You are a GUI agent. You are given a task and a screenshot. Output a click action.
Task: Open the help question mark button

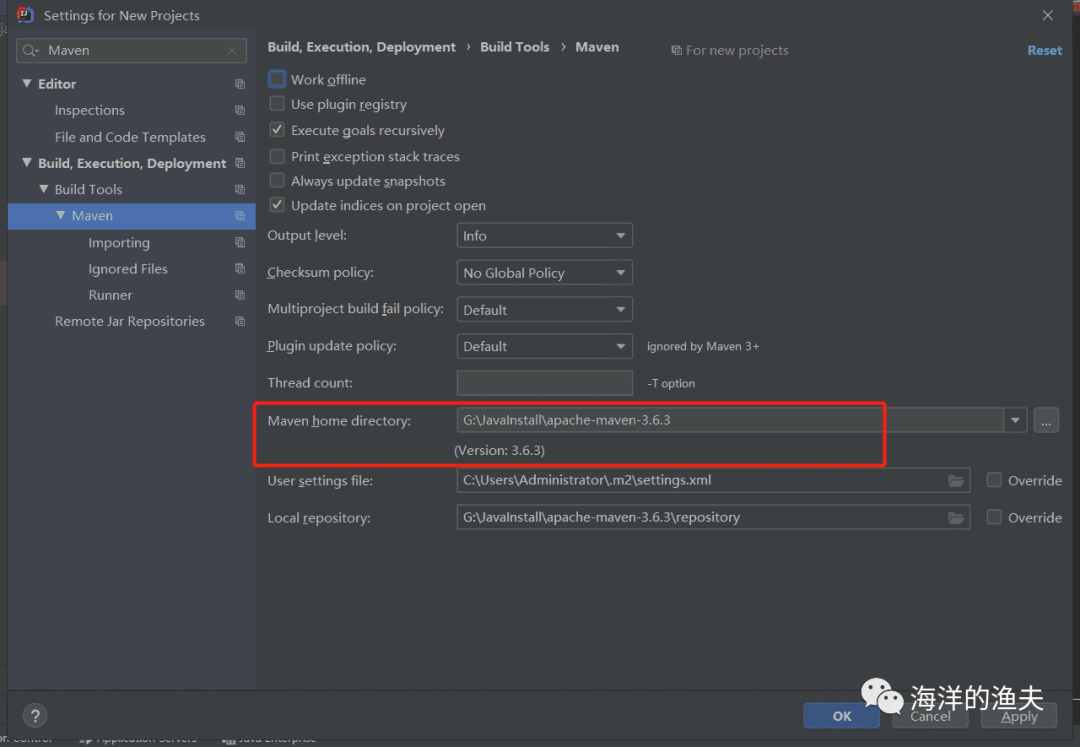tap(35, 716)
